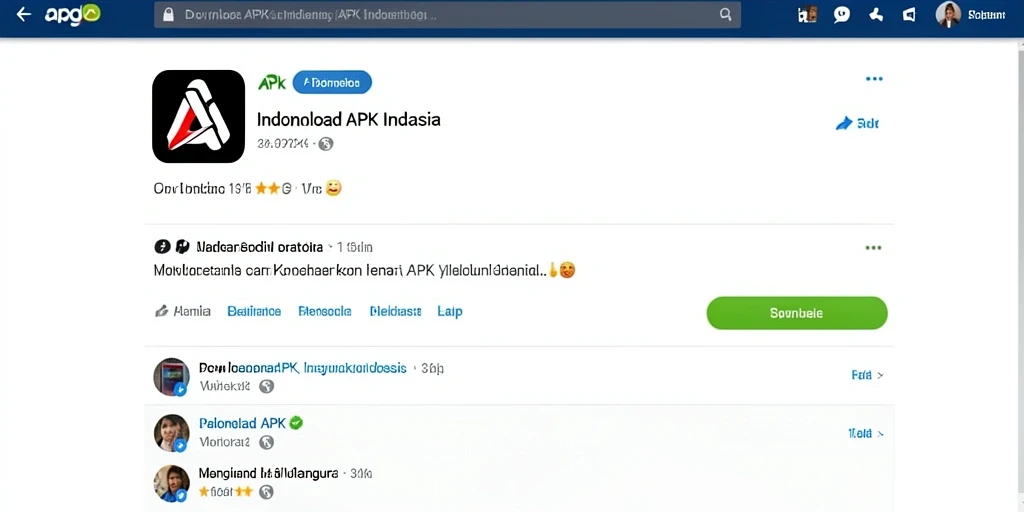
Task: Select the Laip tab
Action: click(450, 312)
